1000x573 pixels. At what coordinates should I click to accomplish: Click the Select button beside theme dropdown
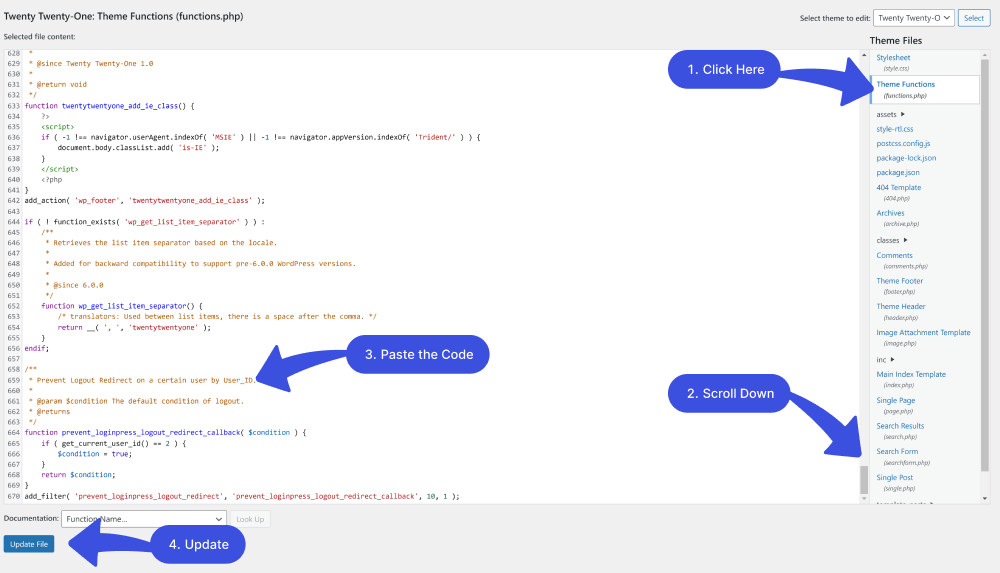tap(973, 18)
